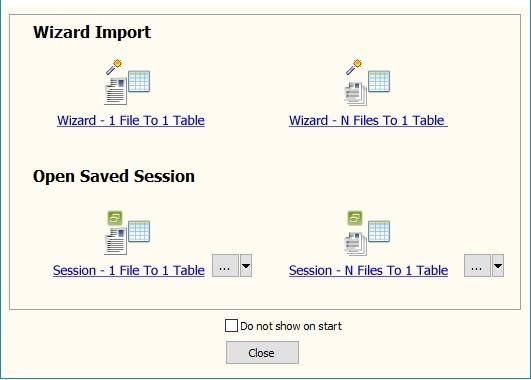Click the Close button
This screenshot has width=531, height=380.
pos(262,353)
